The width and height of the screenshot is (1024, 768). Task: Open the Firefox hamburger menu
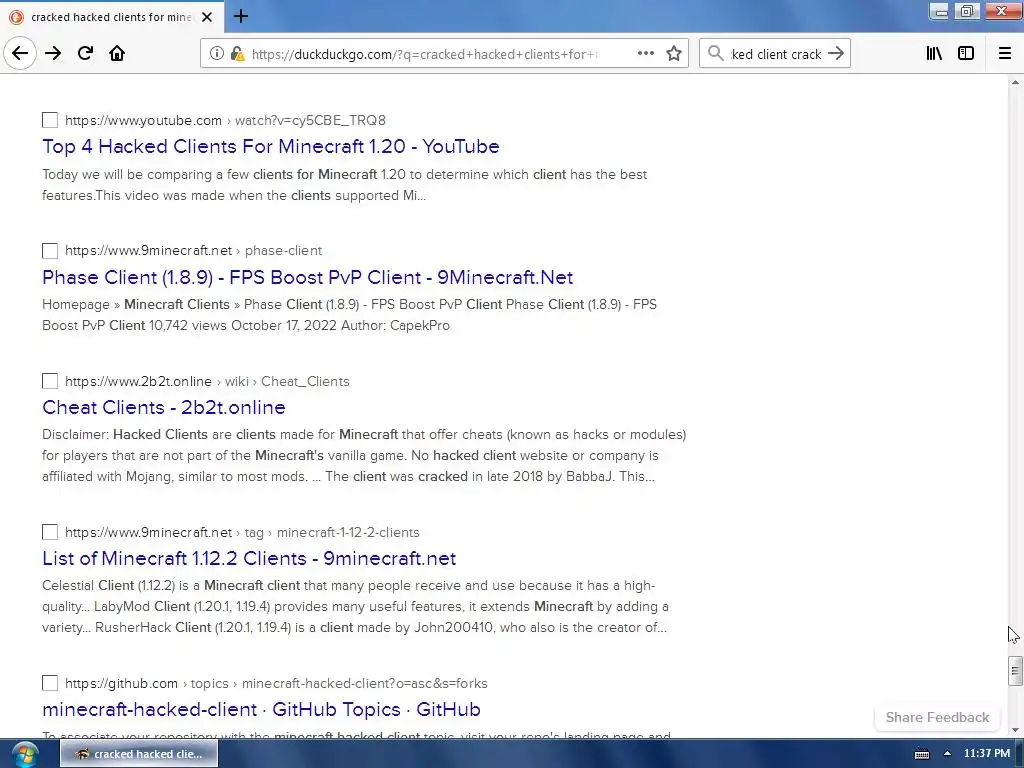coord(1004,54)
